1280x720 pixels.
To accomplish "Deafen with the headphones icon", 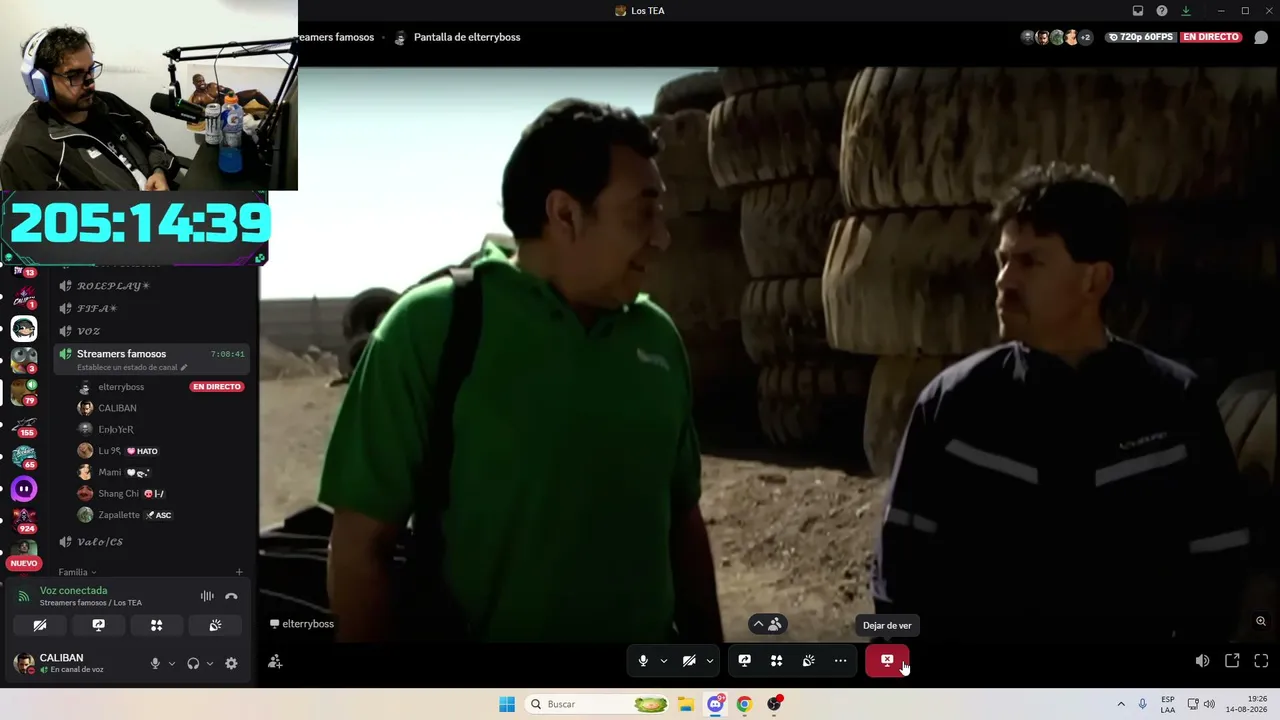I will (193, 663).
